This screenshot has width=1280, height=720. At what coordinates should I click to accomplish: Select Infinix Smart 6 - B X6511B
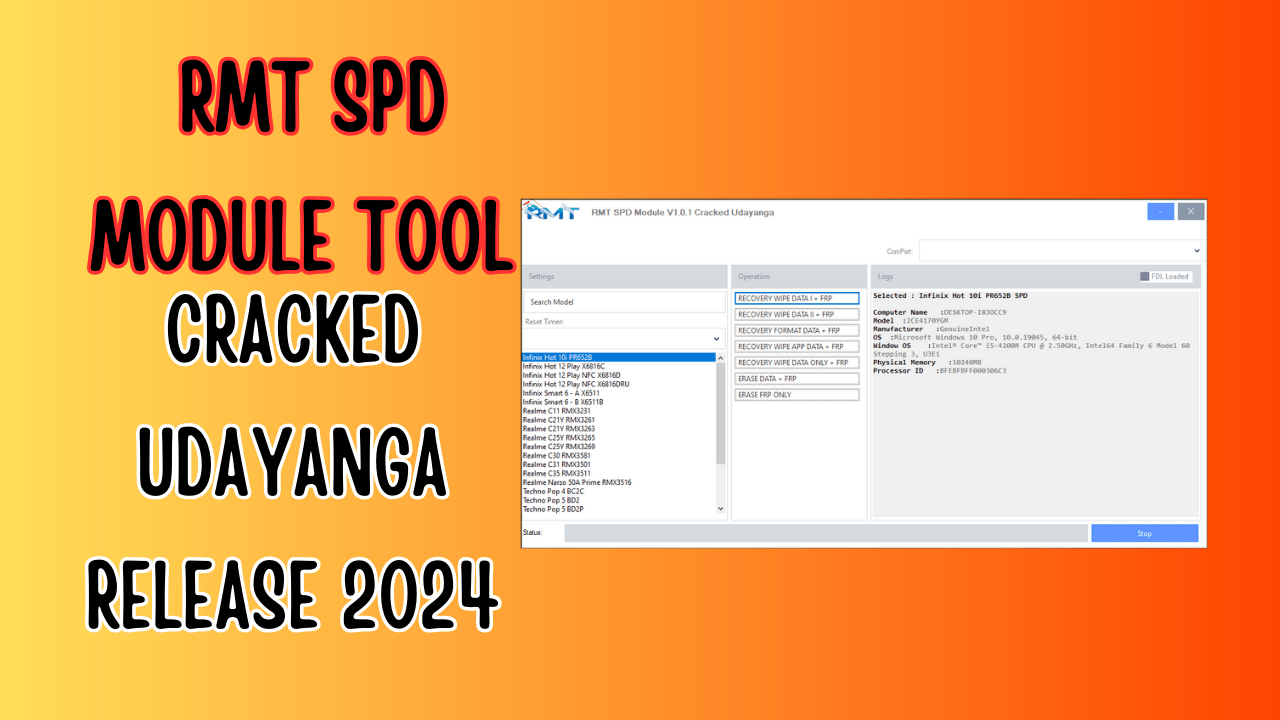[619, 402]
